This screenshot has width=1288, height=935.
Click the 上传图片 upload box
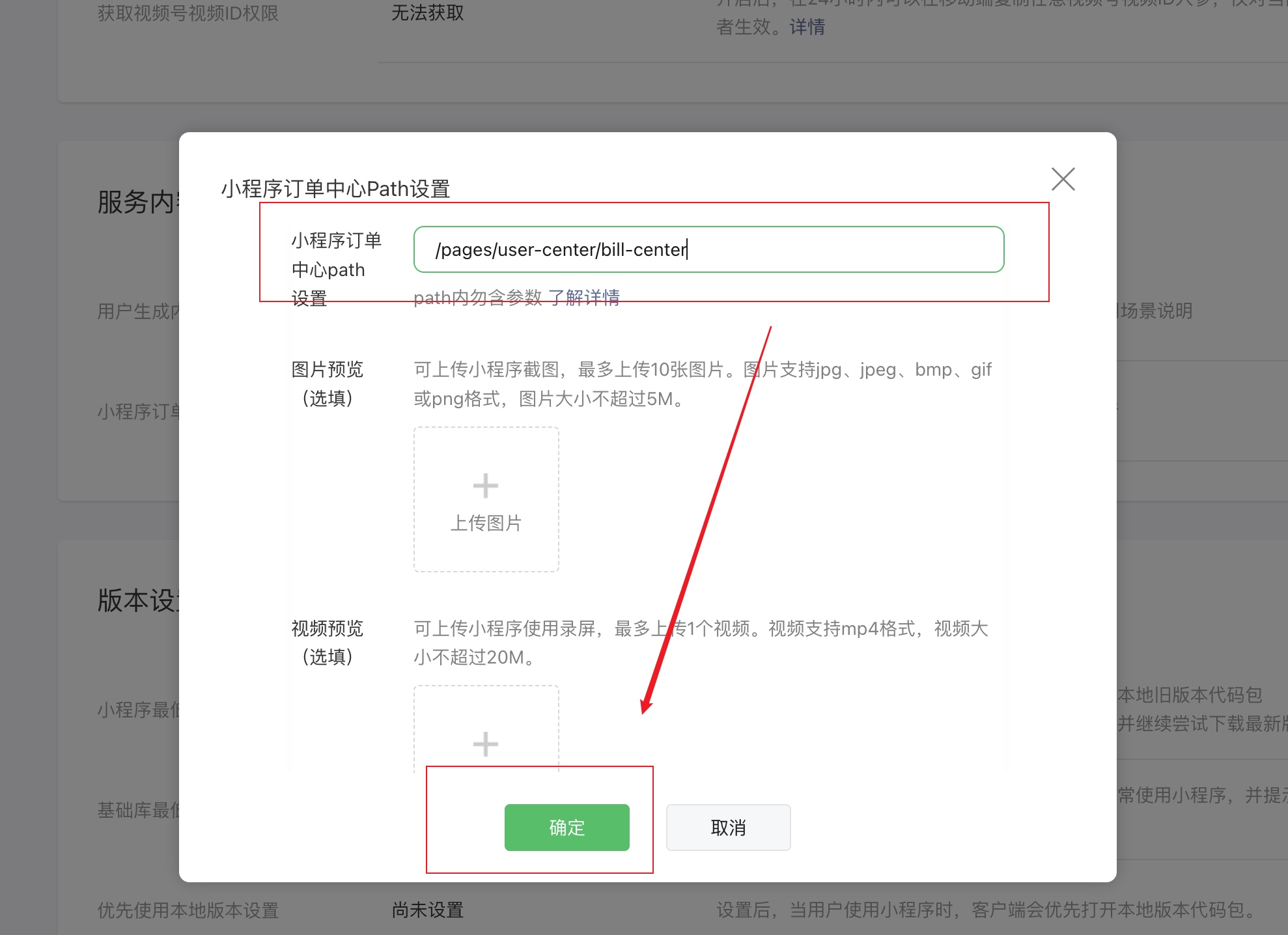click(486, 499)
